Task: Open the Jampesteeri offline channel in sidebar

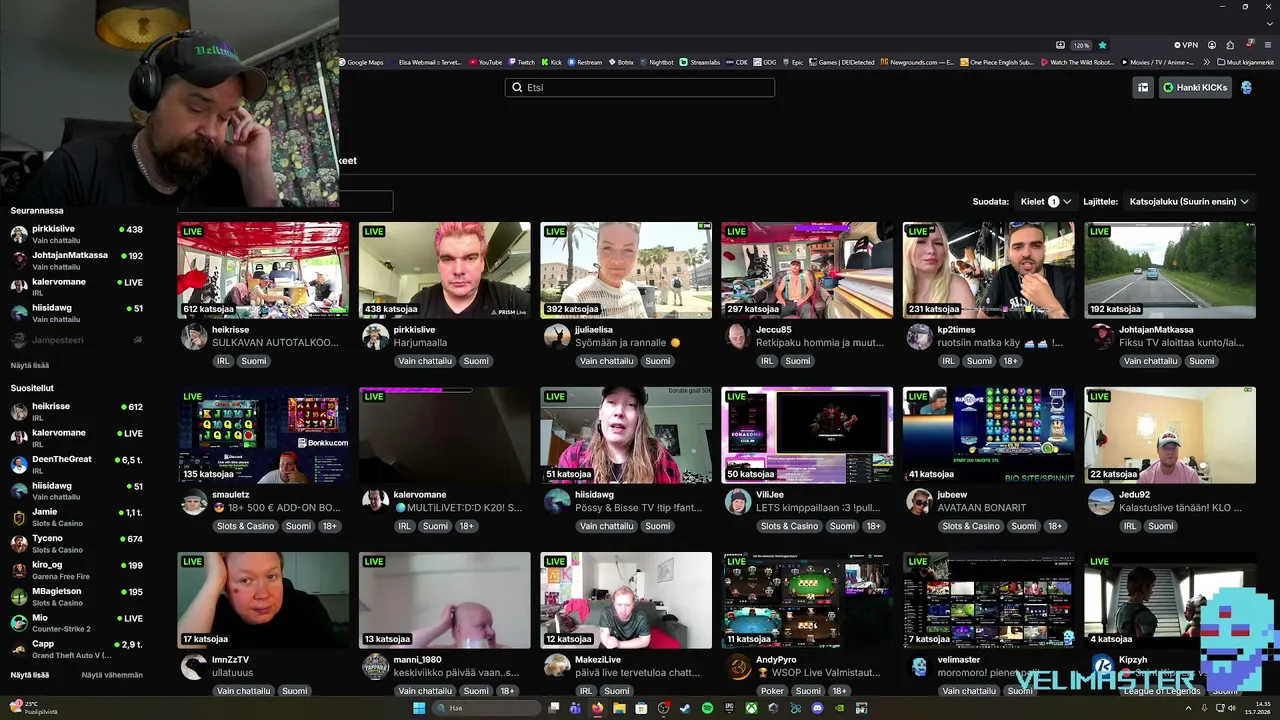Action: tap(77, 340)
